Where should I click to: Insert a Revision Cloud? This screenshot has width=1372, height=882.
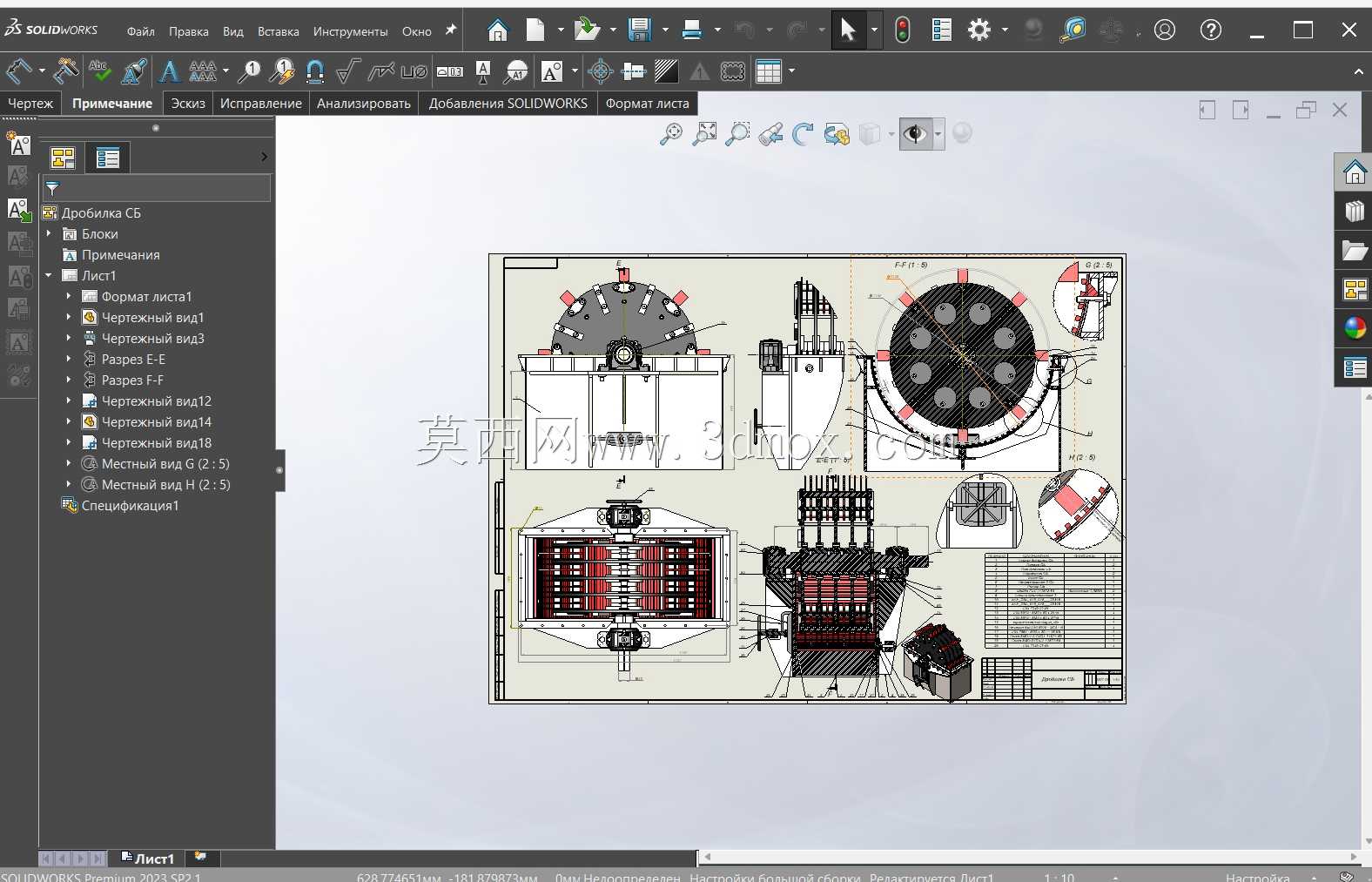click(x=733, y=71)
